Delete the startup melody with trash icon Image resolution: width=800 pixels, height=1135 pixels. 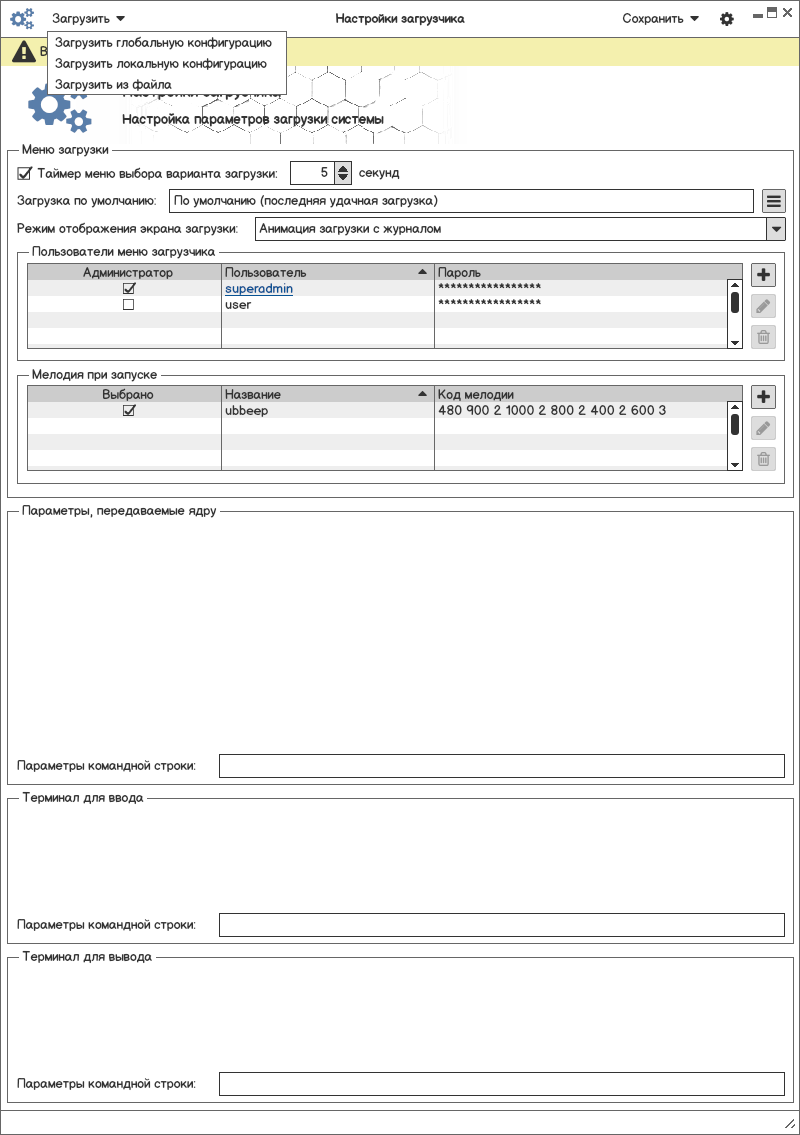tap(763, 458)
